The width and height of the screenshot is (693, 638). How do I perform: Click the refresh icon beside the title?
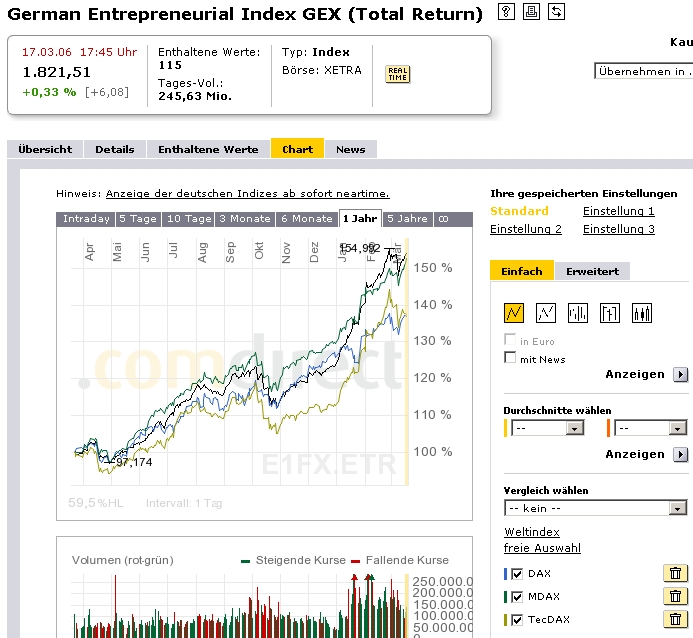(x=556, y=11)
